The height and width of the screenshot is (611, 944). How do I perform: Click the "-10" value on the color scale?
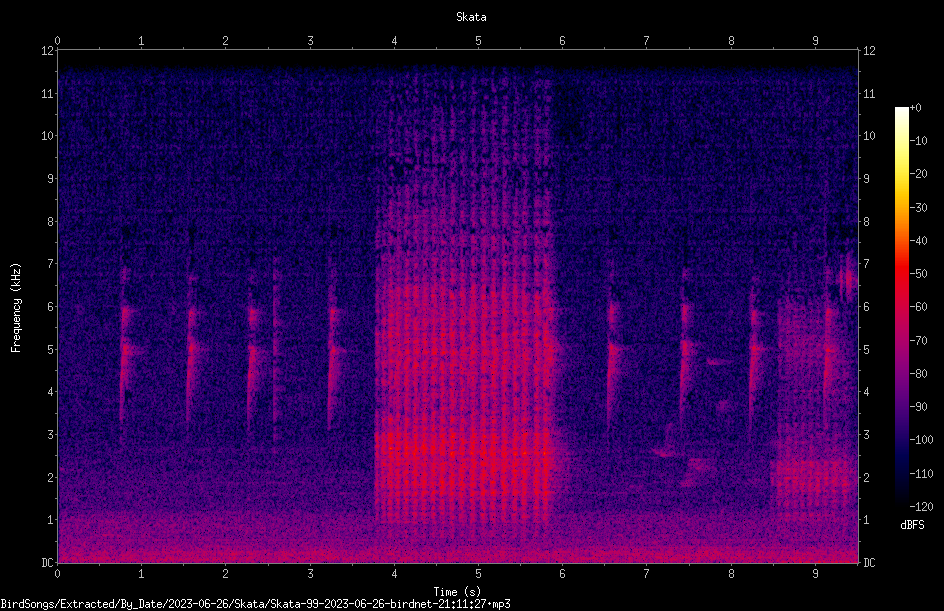click(x=918, y=141)
